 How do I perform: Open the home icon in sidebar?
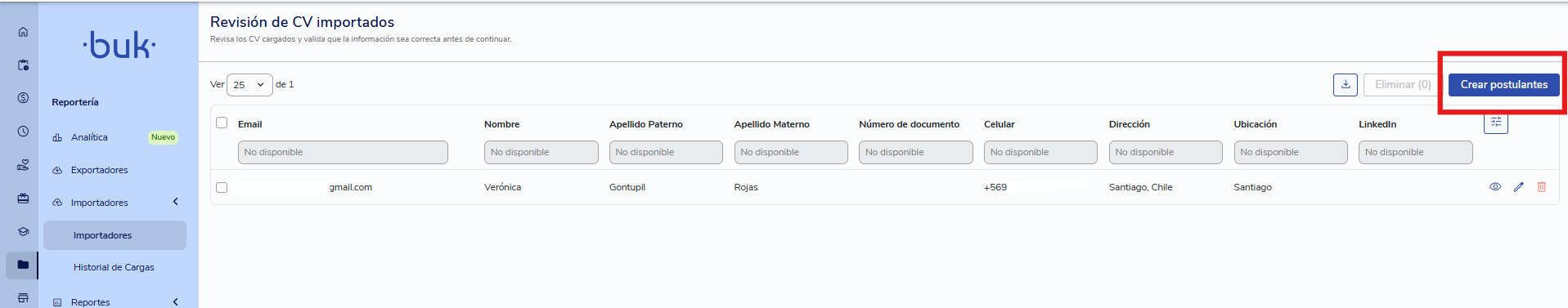pyautogui.click(x=23, y=32)
